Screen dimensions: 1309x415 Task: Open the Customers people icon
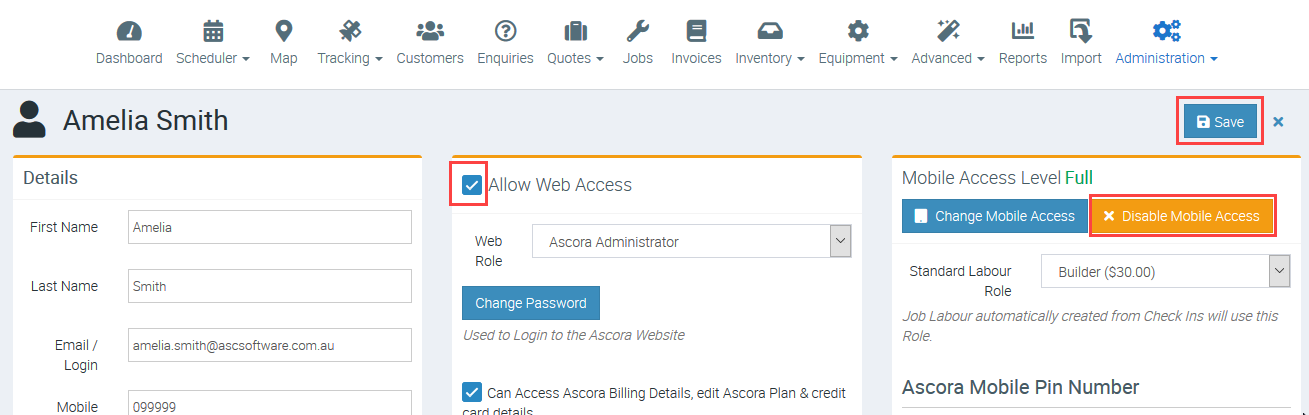click(430, 31)
